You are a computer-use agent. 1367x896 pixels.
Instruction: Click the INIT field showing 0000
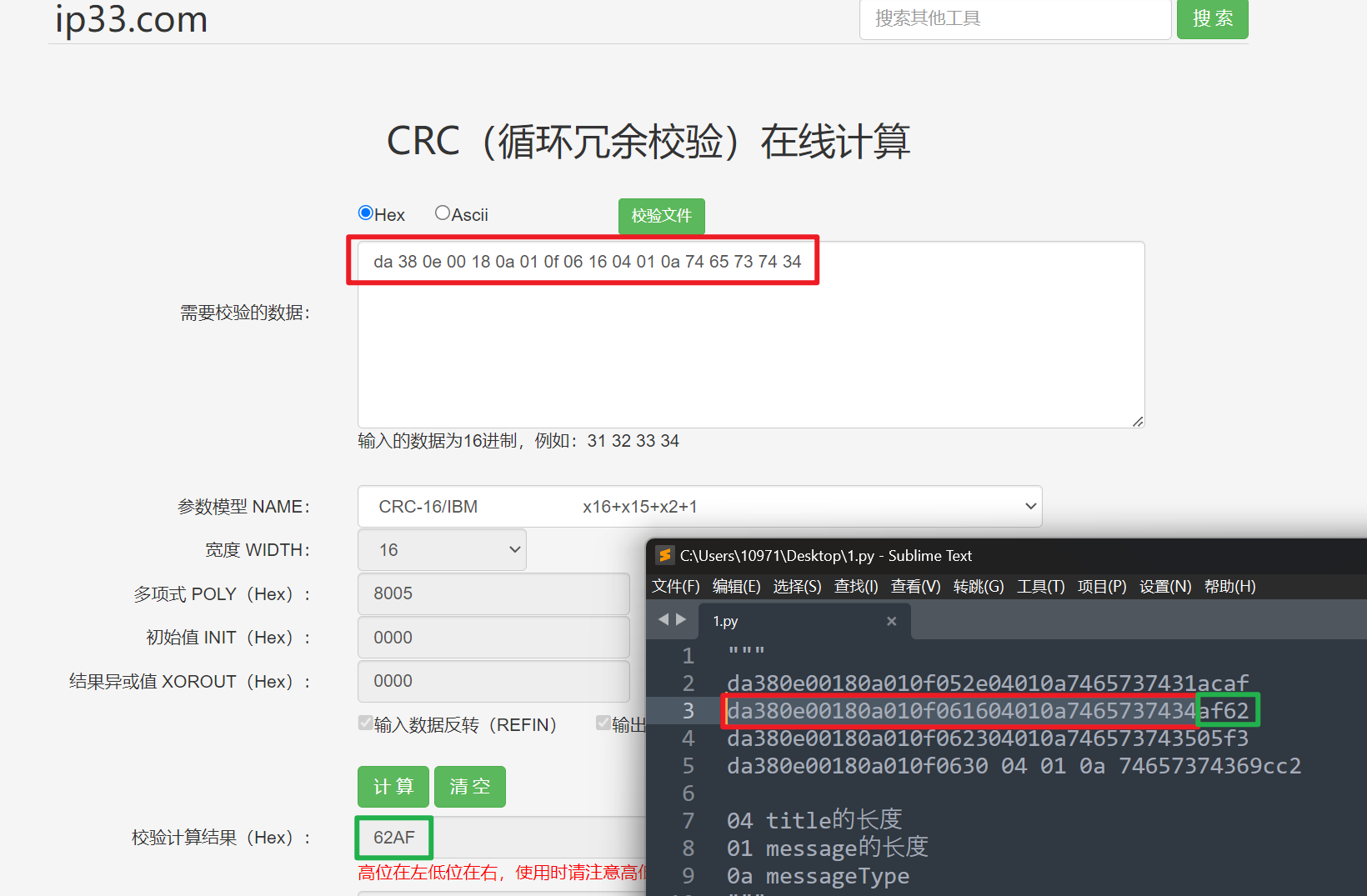point(493,638)
